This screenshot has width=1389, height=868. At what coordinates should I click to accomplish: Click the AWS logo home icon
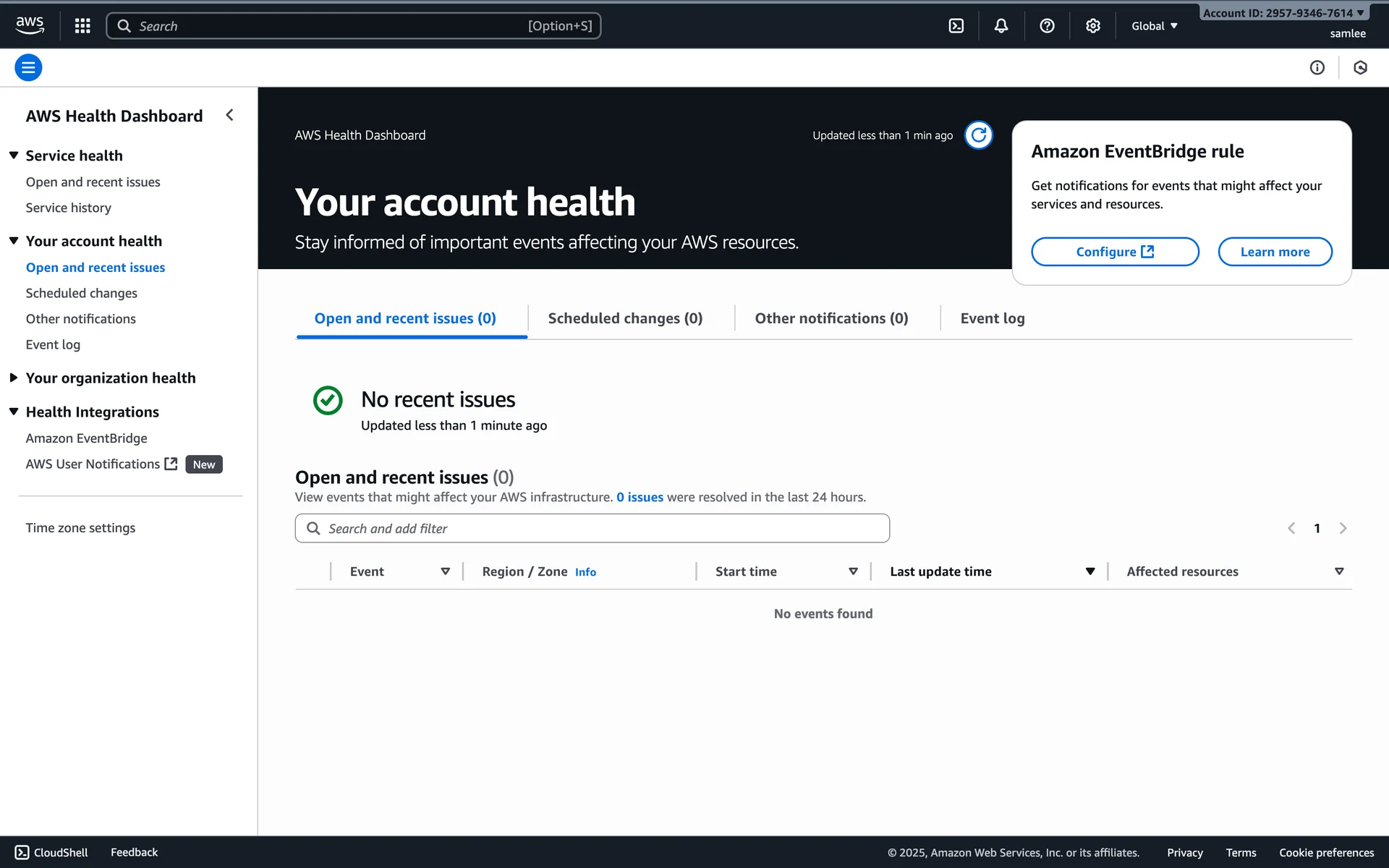pos(30,25)
